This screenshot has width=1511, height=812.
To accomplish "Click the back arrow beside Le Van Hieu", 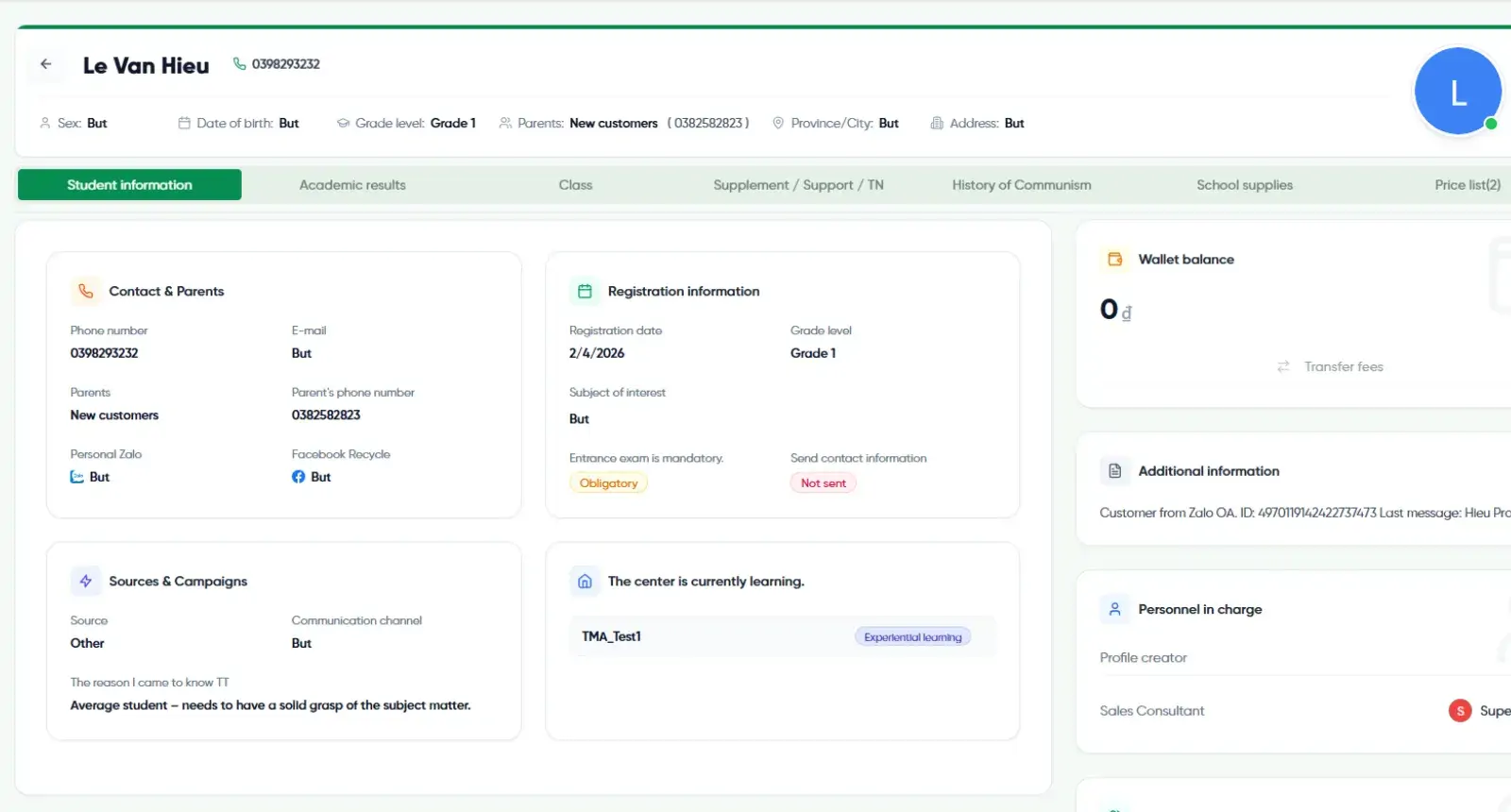I will tap(45, 64).
